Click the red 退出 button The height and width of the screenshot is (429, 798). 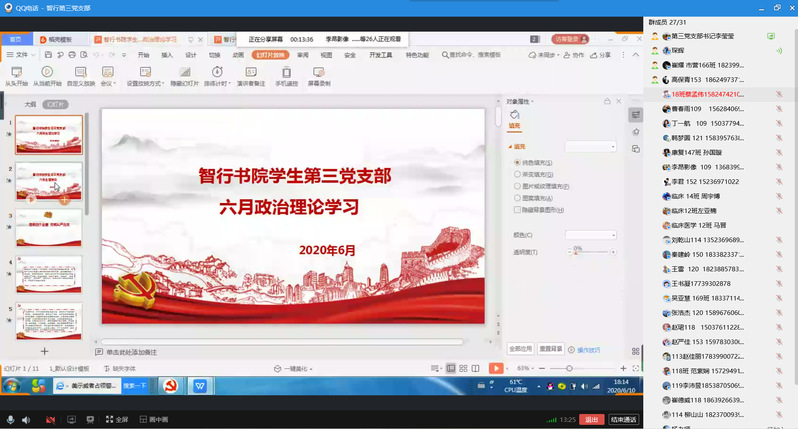point(592,419)
